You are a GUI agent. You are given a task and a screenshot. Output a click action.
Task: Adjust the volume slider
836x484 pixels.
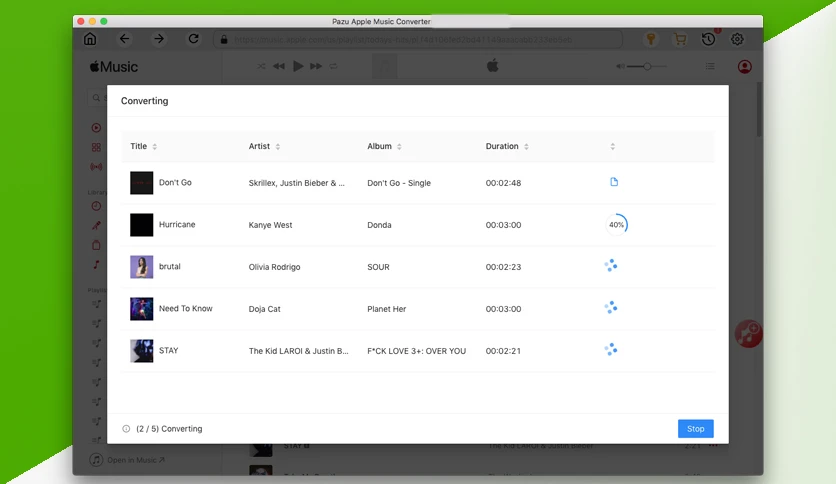[647, 67]
